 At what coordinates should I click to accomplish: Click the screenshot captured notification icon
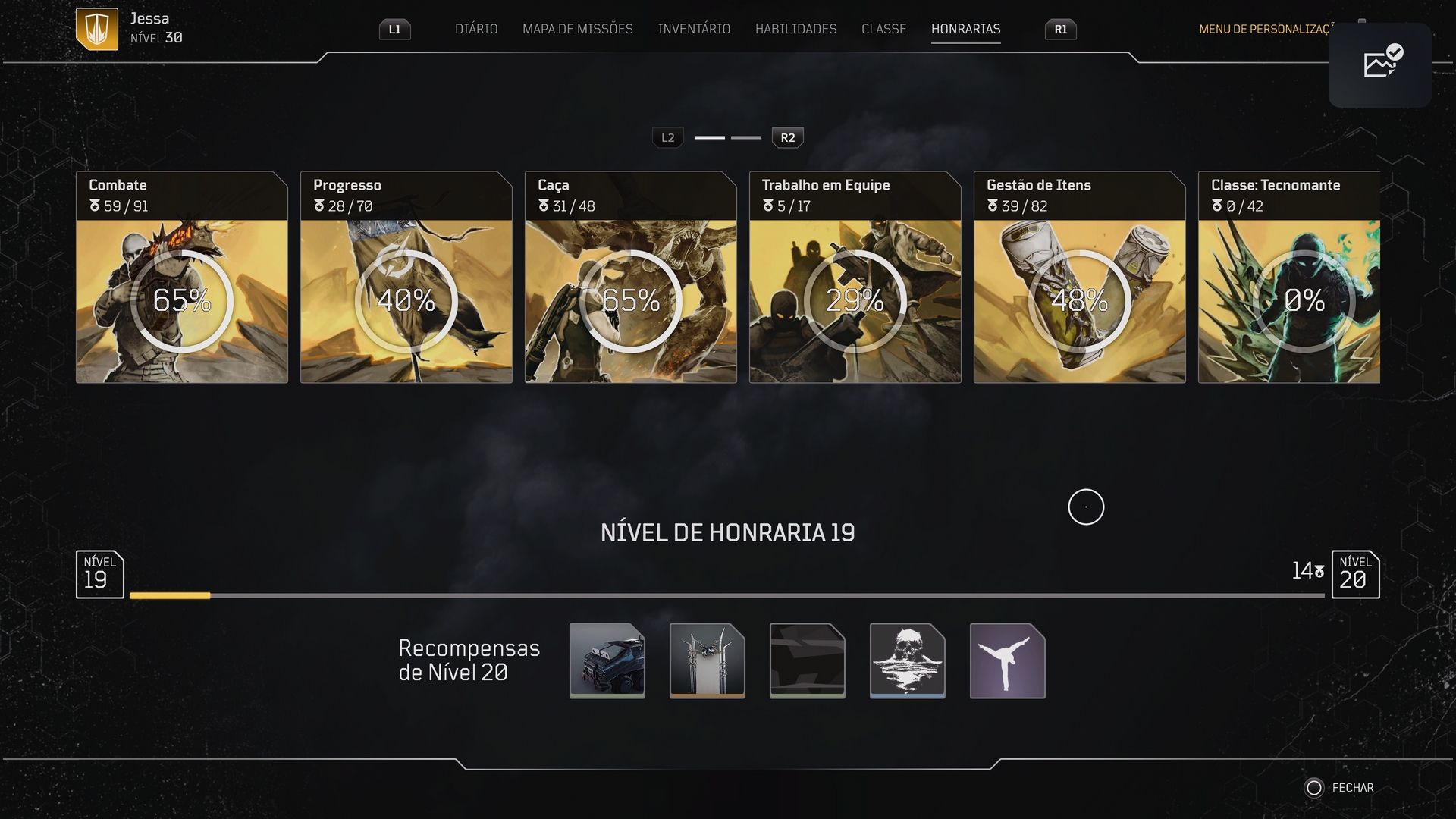click(x=1380, y=64)
